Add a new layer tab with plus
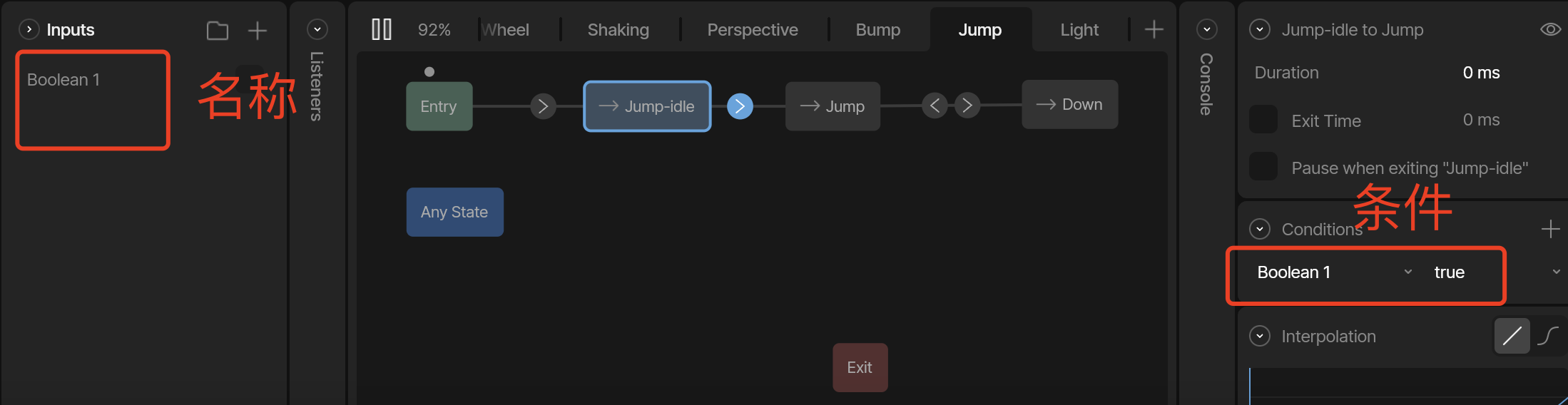 click(x=1154, y=29)
